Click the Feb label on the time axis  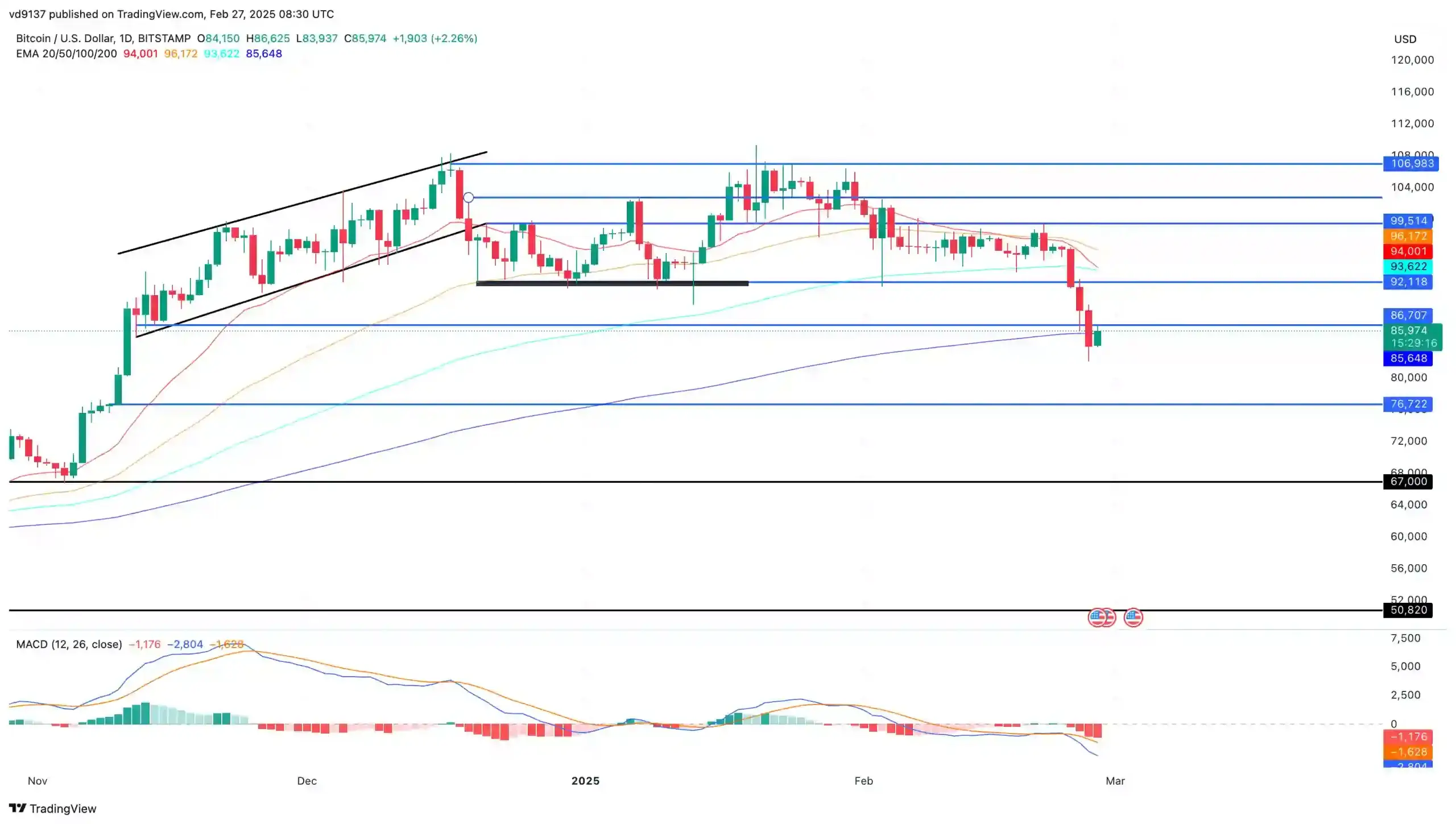tap(863, 781)
